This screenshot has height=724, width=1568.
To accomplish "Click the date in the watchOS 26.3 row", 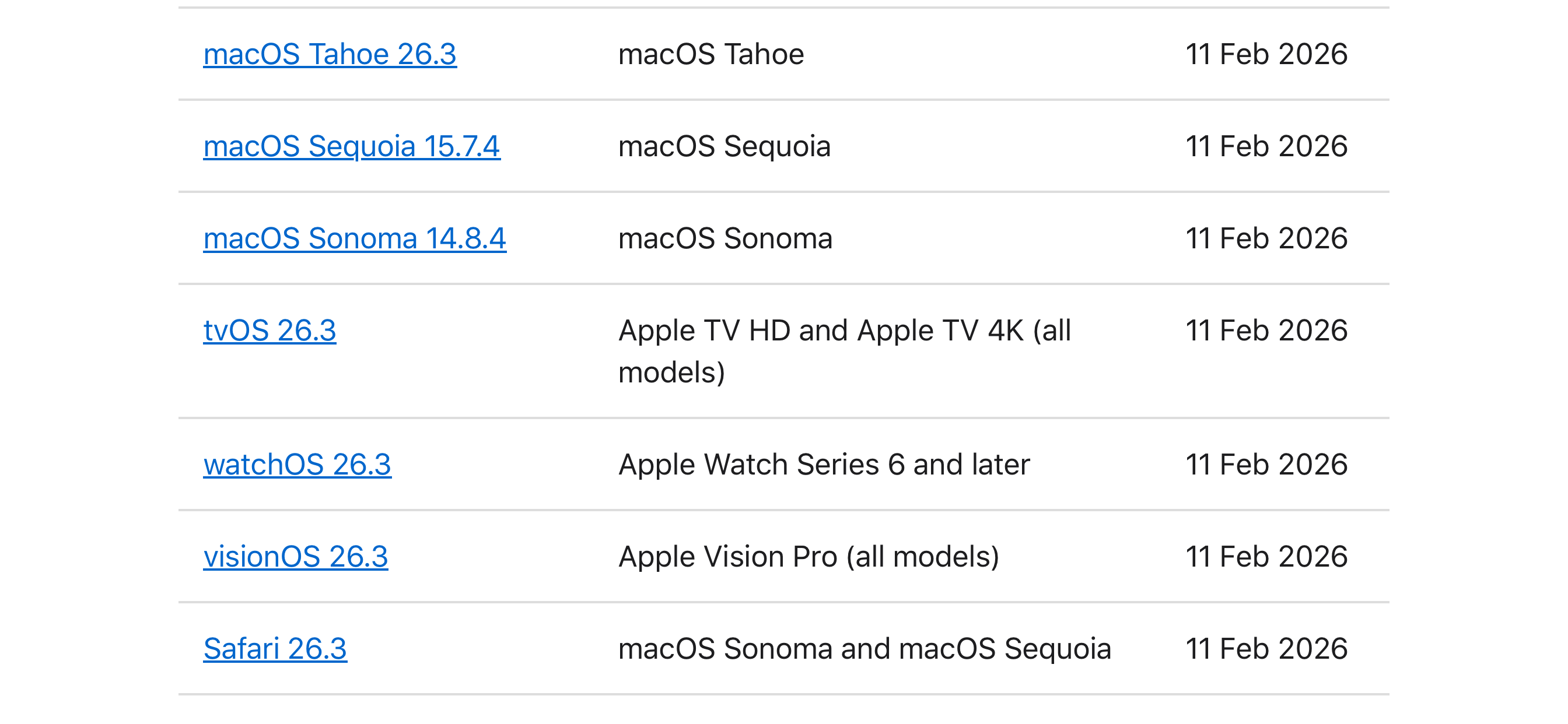I will click(x=1266, y=465).
